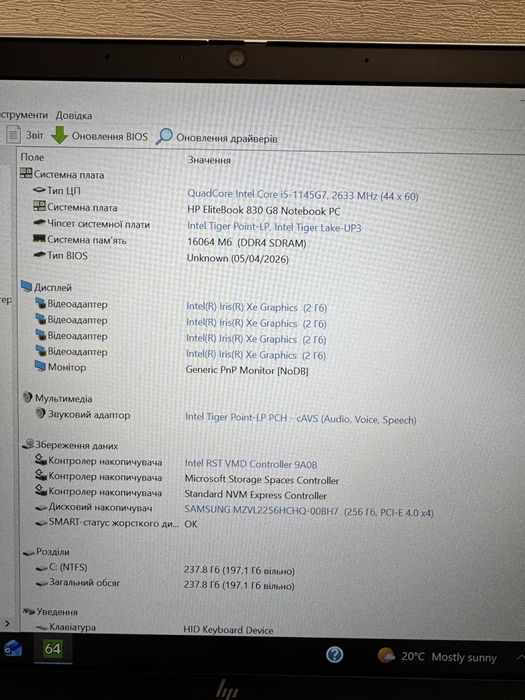The width and height of the screenshot is (525, 700).
Task: Click the 16064 МБ DDR4 SDRAM value
Action: [247, 242]
